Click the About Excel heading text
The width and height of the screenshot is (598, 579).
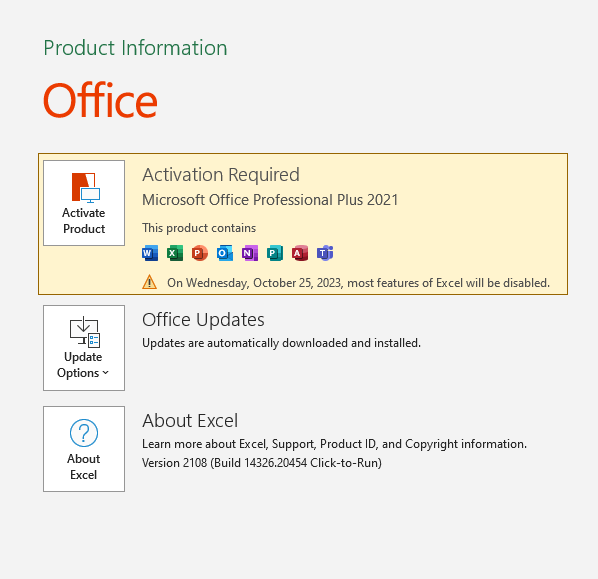pos(190,421)
